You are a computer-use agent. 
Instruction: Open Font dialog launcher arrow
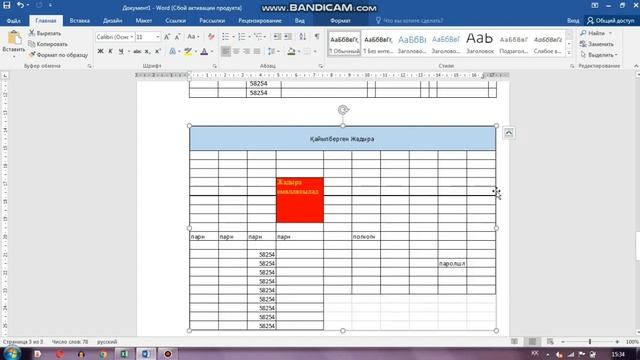[x=215, y=66]
